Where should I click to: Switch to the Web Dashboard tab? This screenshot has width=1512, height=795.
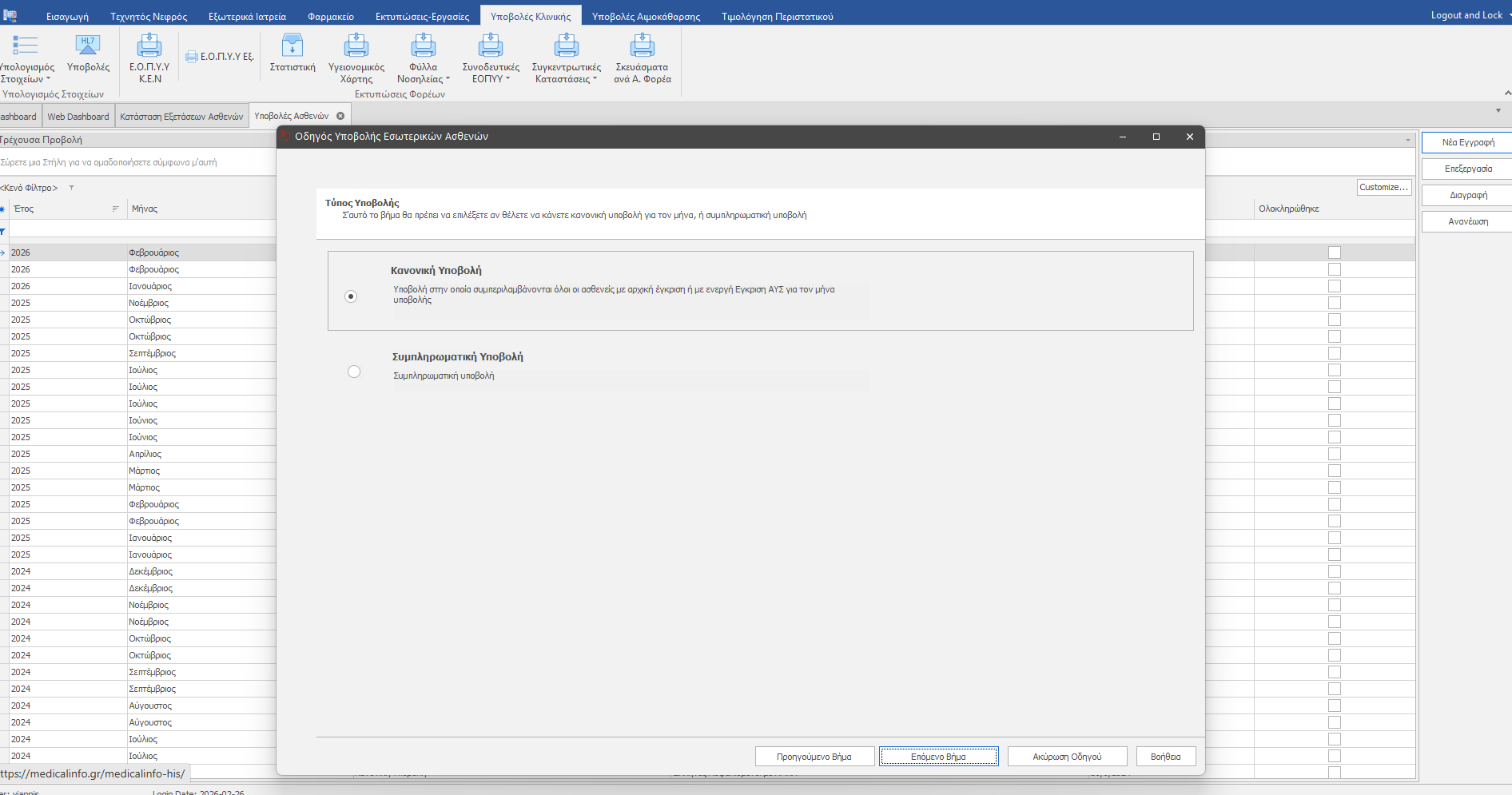click(x=78, y=117)
